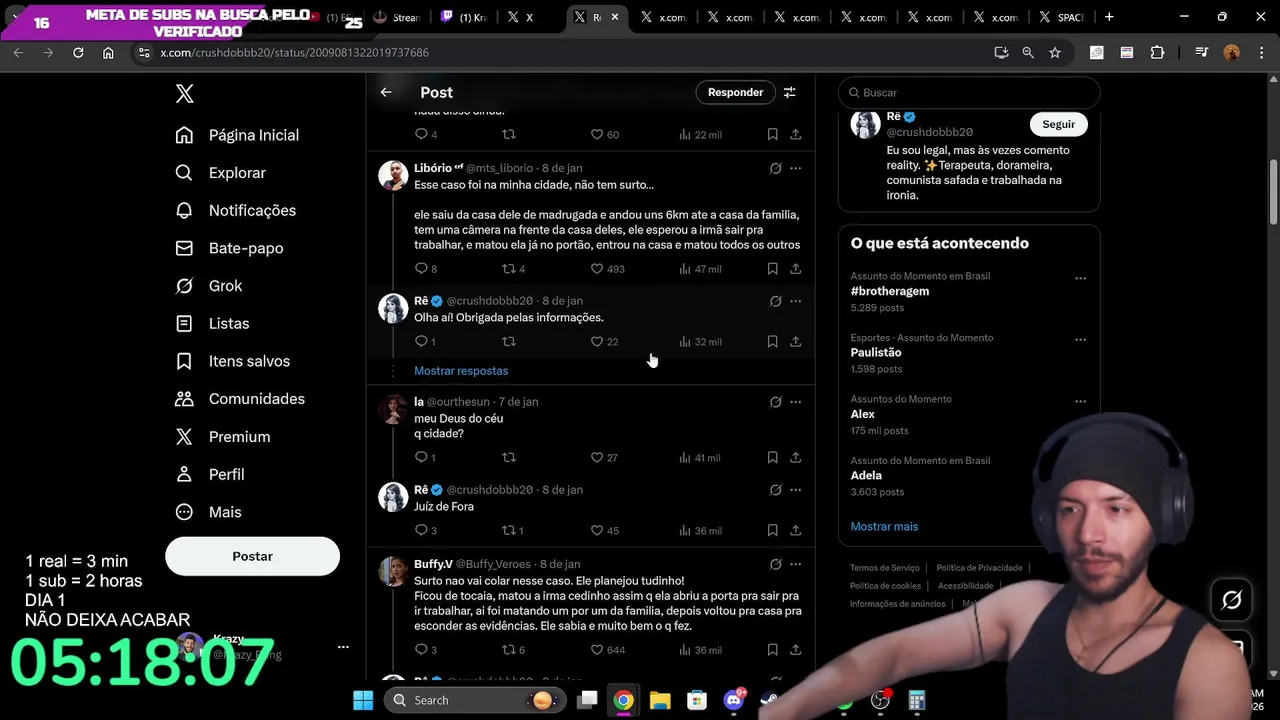View stats of Libório's reply (47 mil)
The width and height of the screenshot is (1280, 720).
pos(700,269)
